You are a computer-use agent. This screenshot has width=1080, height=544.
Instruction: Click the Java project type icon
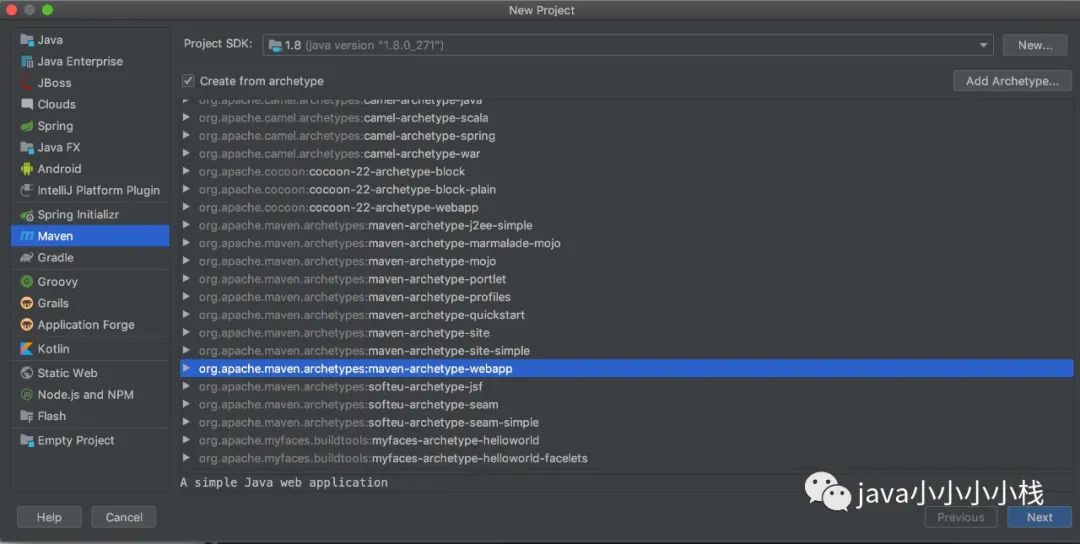[27, 40]
